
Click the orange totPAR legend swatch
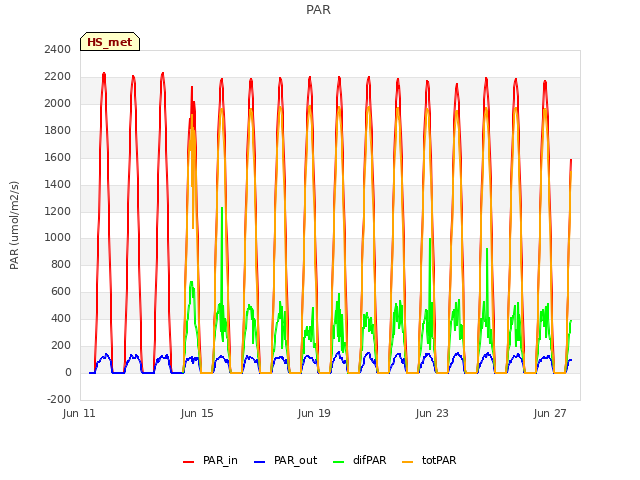tap(407, 462)
